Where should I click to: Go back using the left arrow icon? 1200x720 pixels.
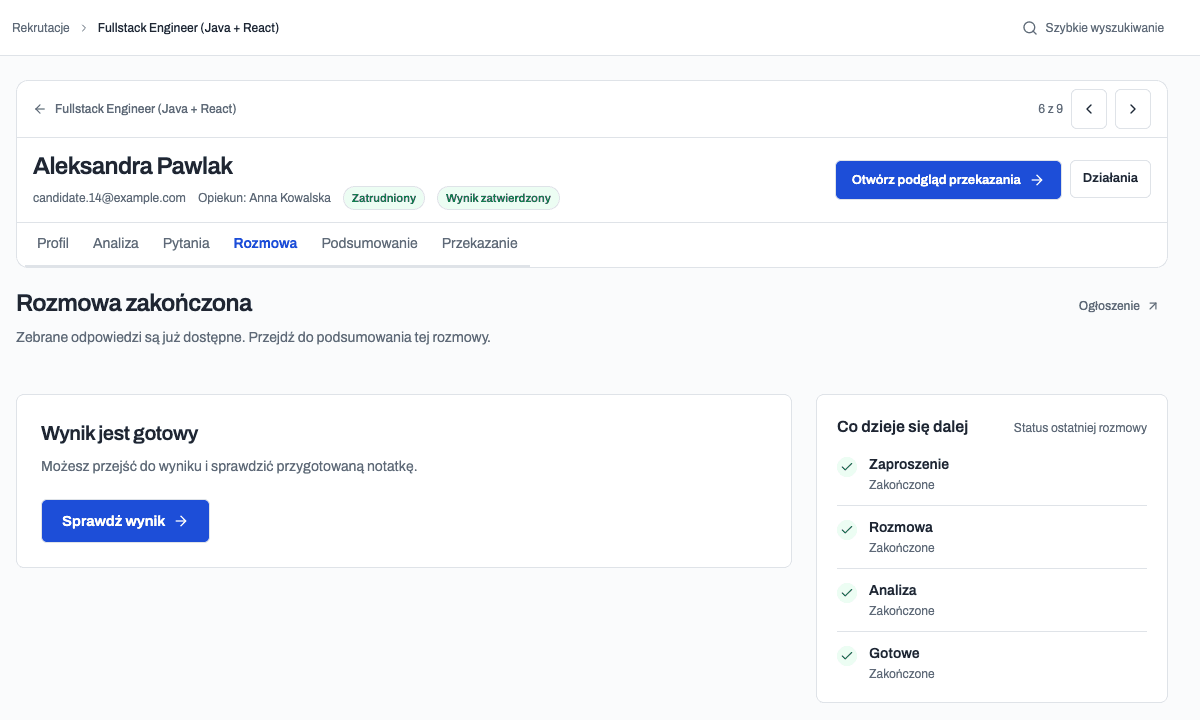[x=40, y=109]
